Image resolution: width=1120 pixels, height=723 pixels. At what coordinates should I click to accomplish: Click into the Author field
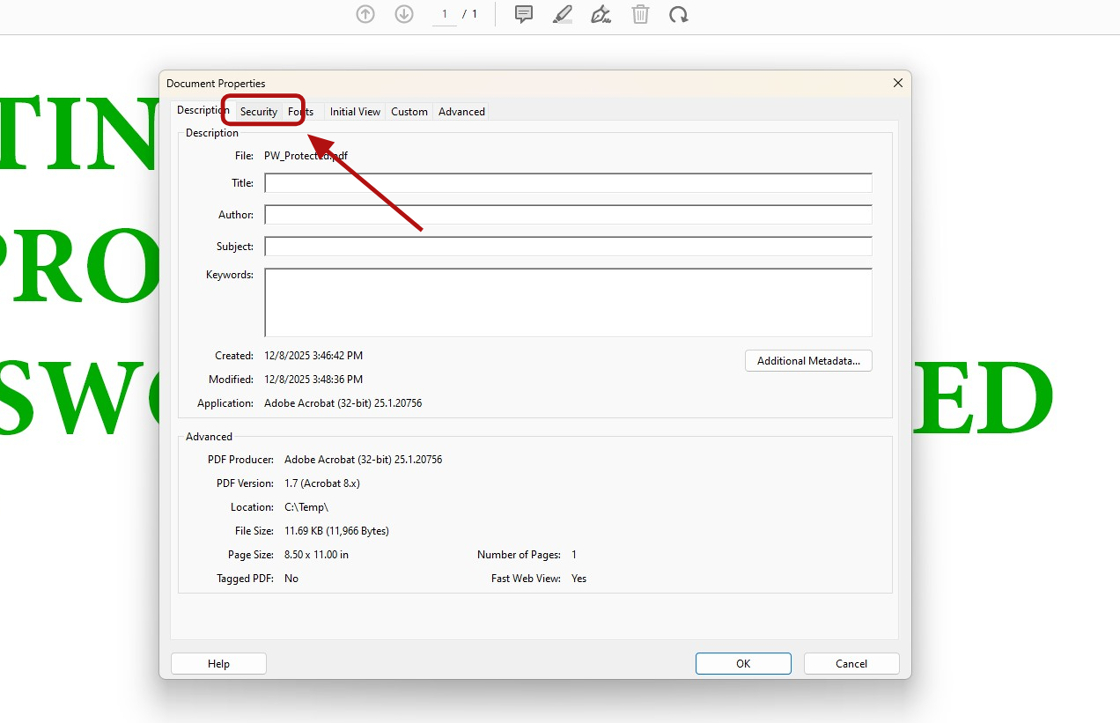click(568, 214)
